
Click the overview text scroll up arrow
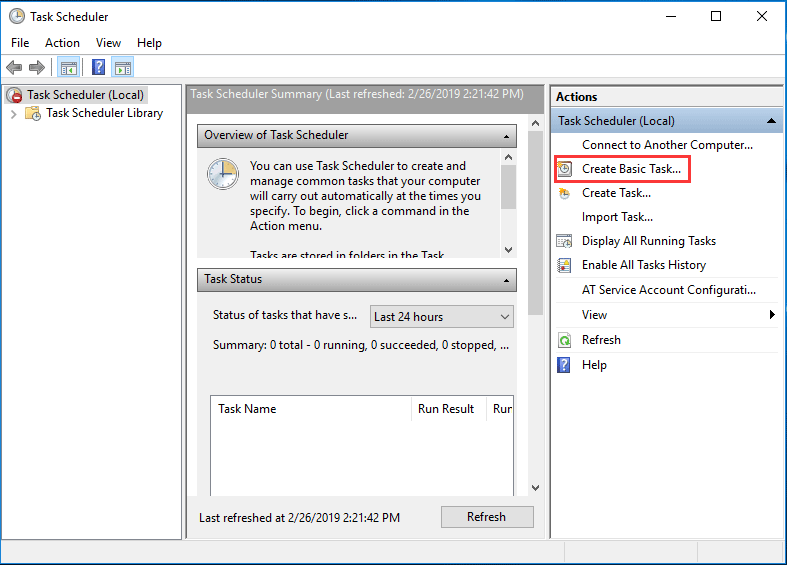point(508,158)
